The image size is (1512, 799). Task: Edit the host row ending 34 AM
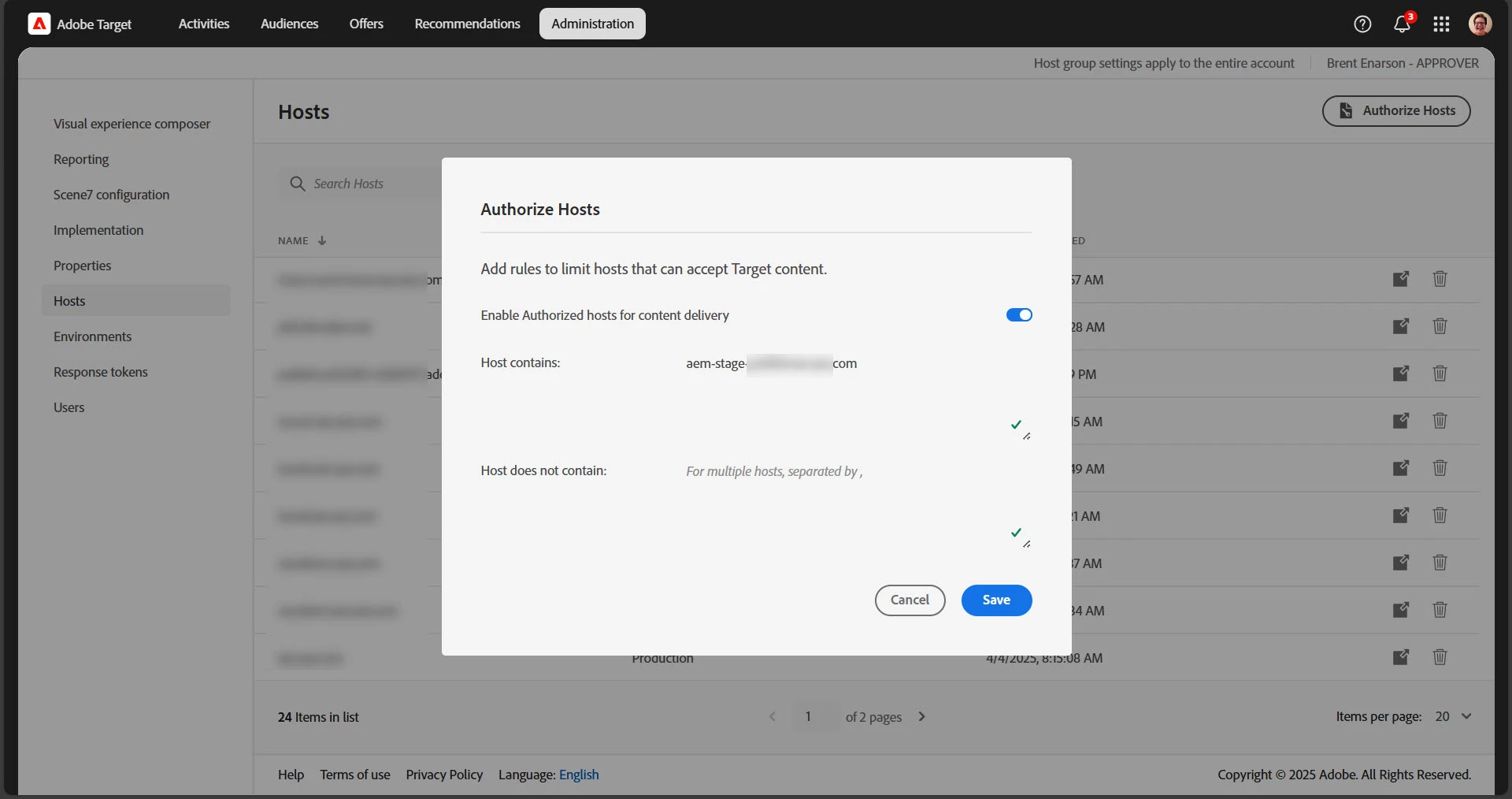coord(1400,610)
